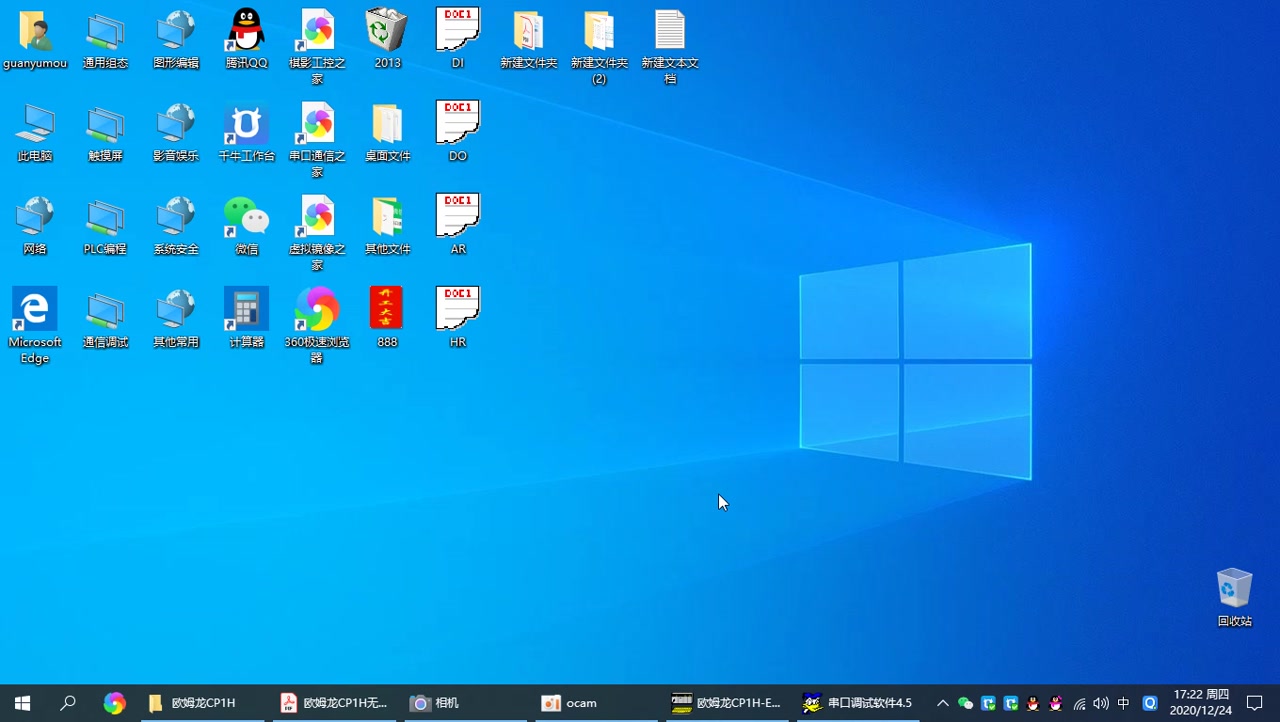Open the taskbar clock showing 17:22

1200,703
